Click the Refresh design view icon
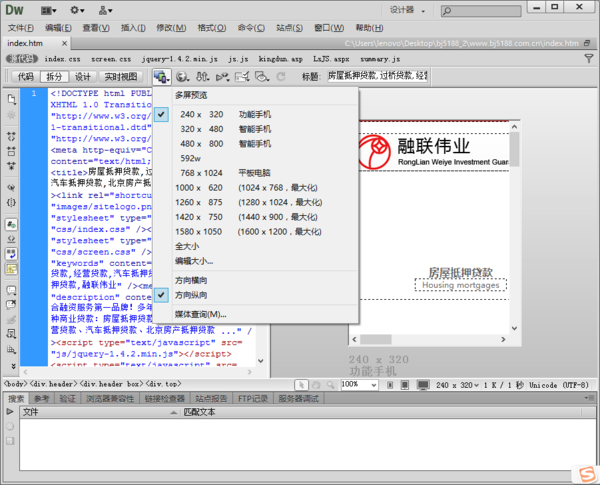The height and width of the screenshot is (485, 600). click(x=281, y=77)
